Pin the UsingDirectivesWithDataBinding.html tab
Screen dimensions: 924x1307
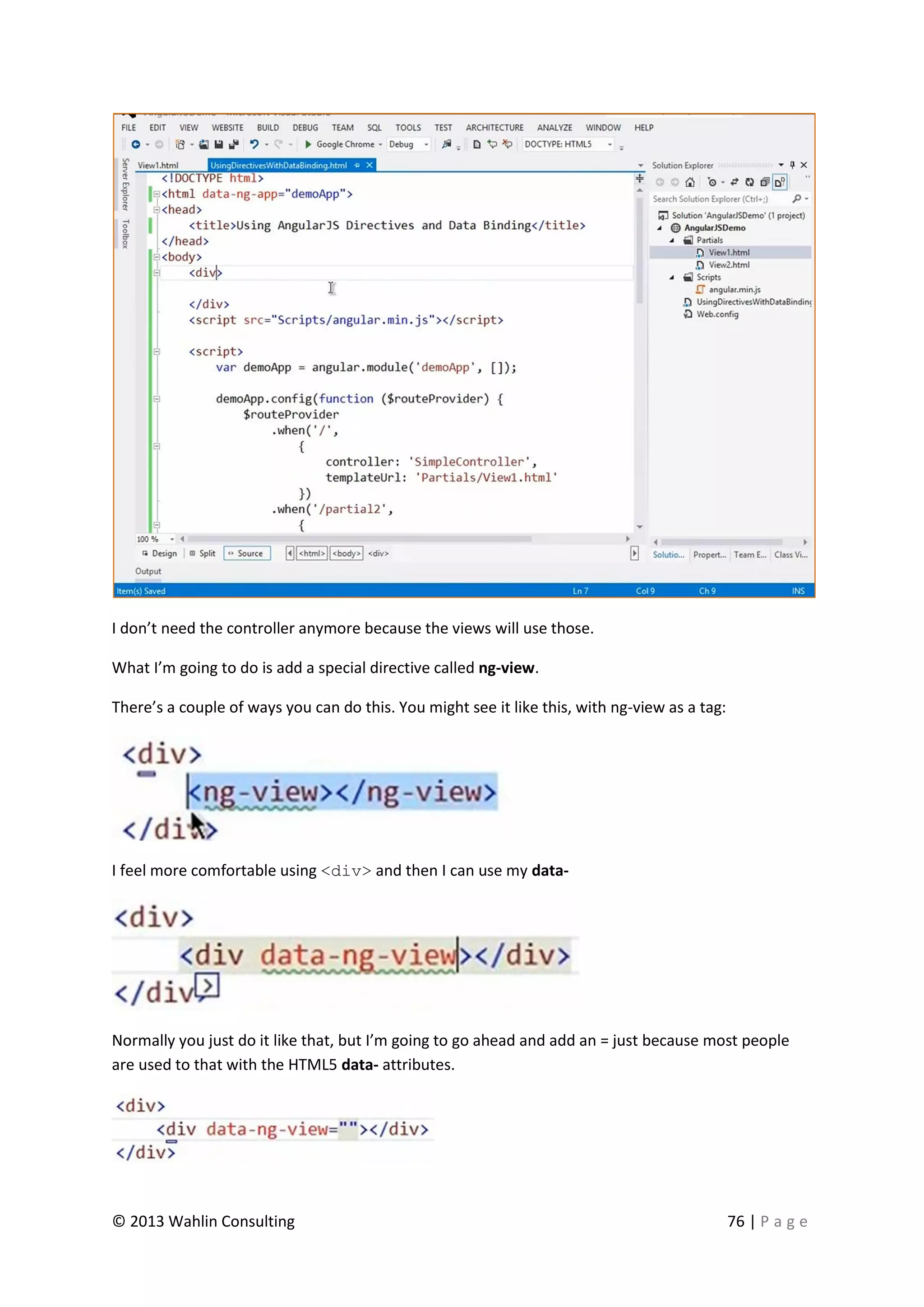(357, 165)
